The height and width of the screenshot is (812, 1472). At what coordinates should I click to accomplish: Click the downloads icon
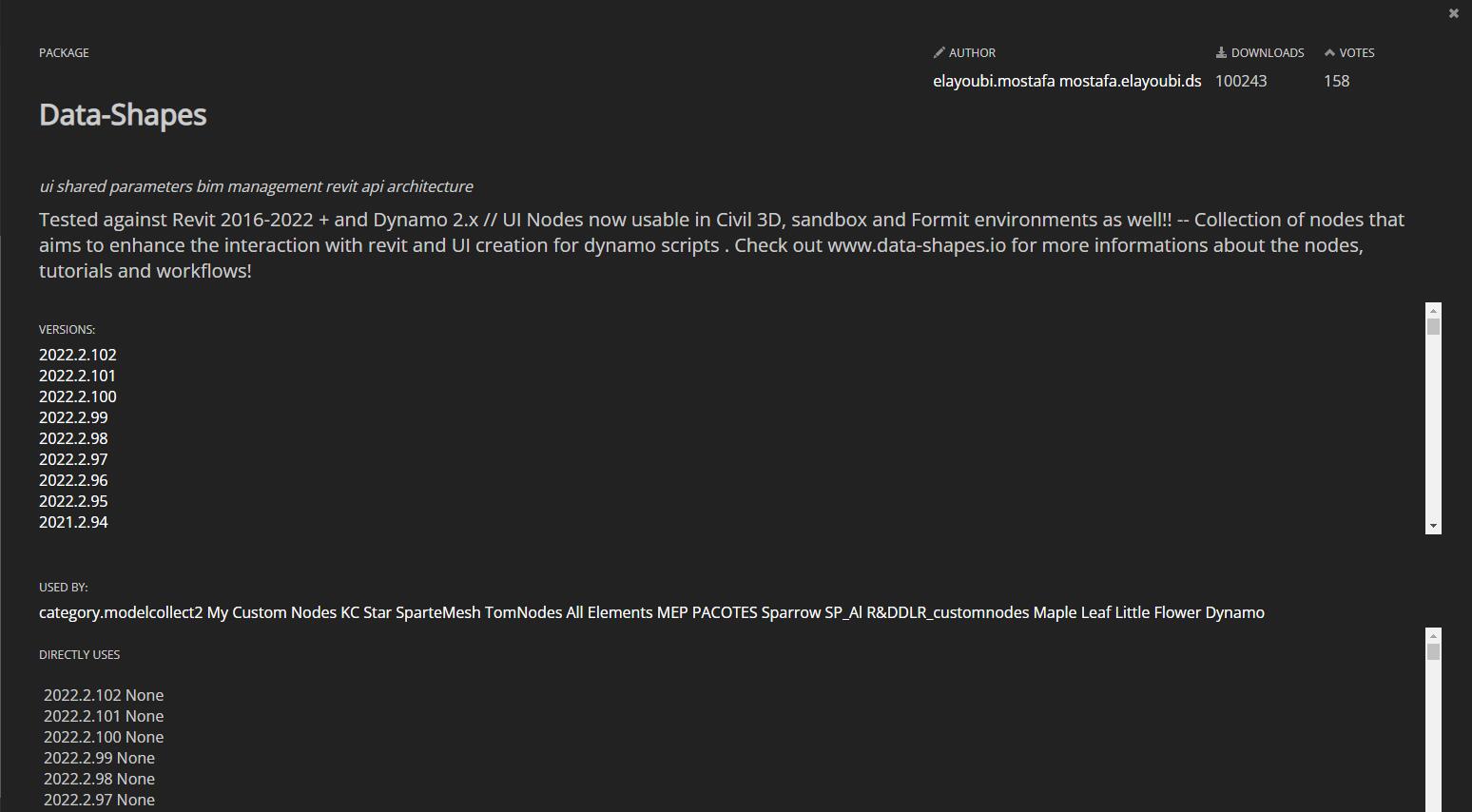(1221, 52)
